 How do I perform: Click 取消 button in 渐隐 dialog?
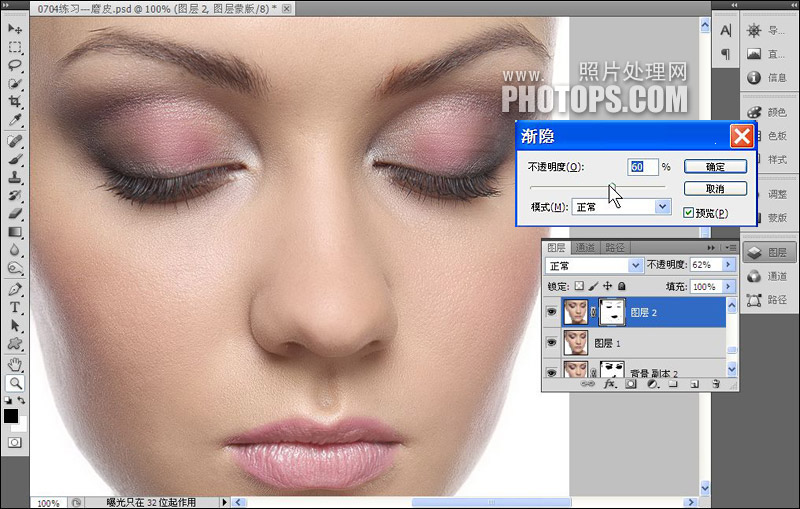[x=715, y=189]
